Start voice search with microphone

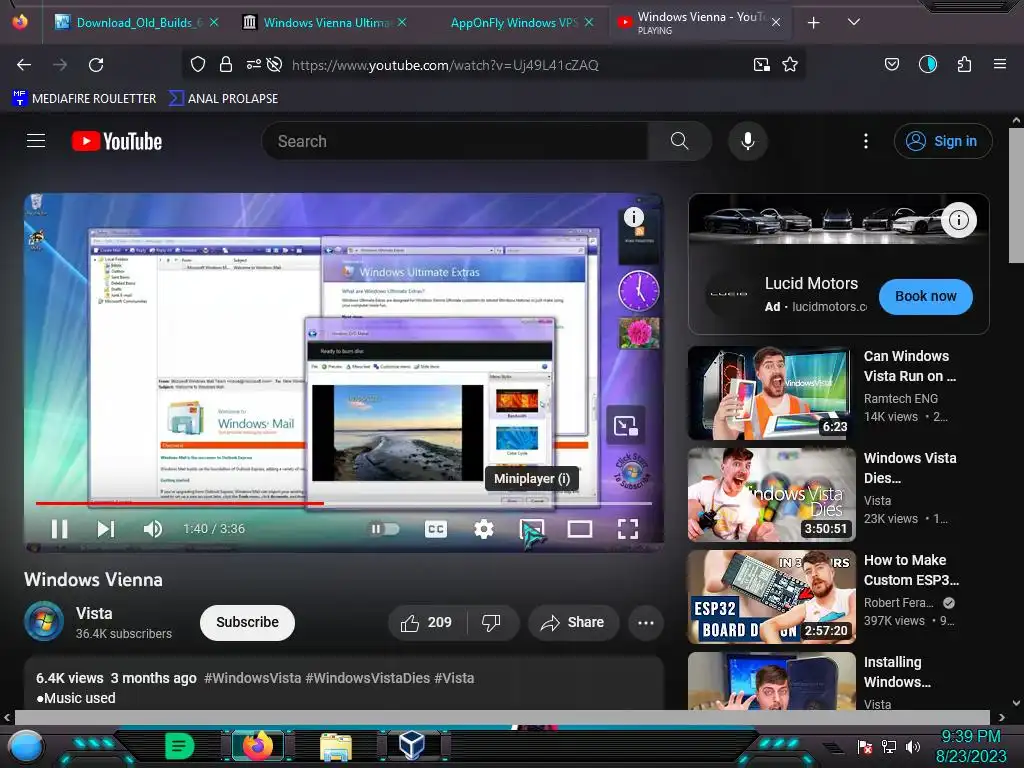coord(748,141)
